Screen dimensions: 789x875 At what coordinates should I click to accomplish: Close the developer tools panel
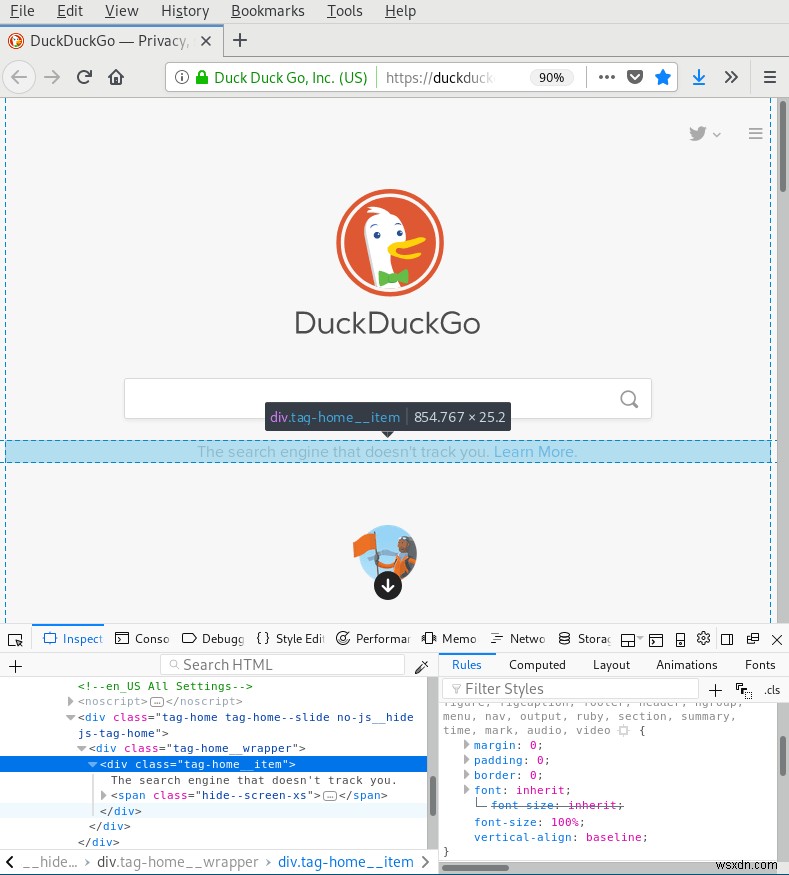coord(777,640)
